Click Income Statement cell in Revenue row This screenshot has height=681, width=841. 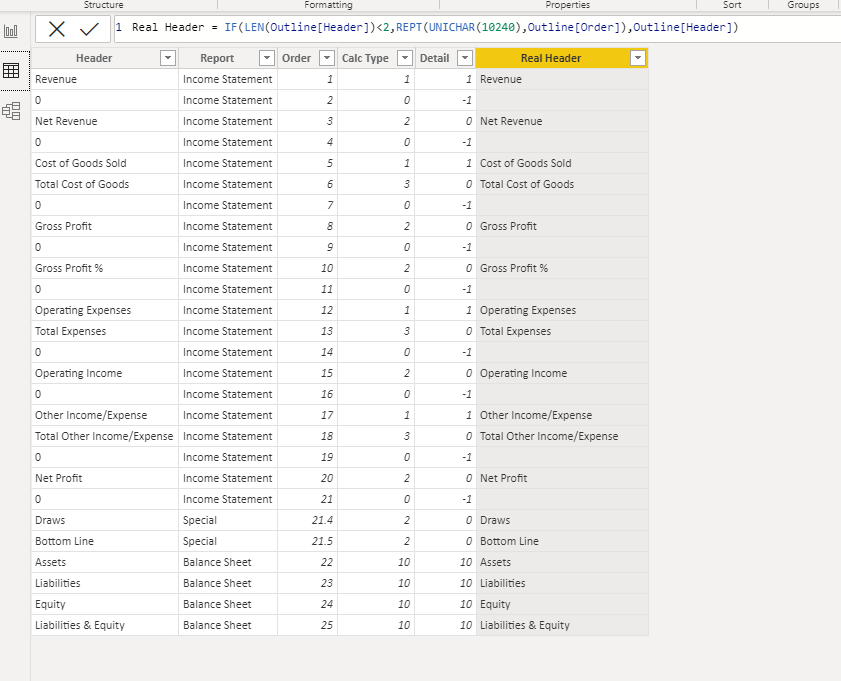(228, 79)
